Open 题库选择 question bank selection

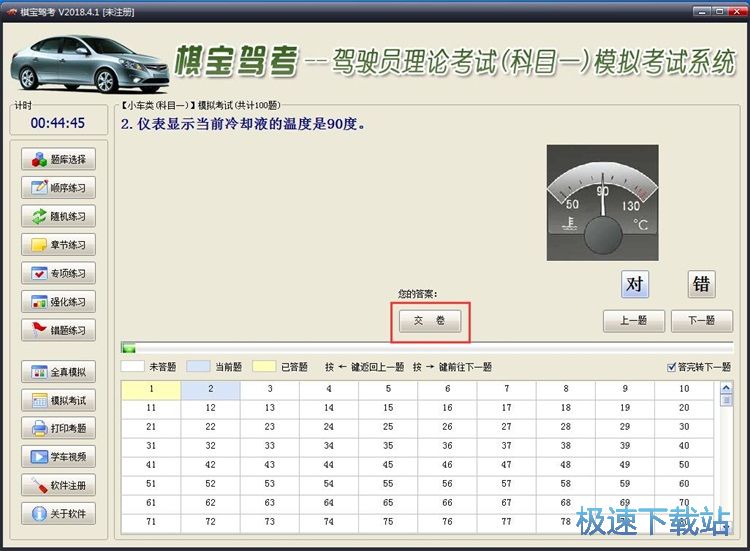[59, 159]
